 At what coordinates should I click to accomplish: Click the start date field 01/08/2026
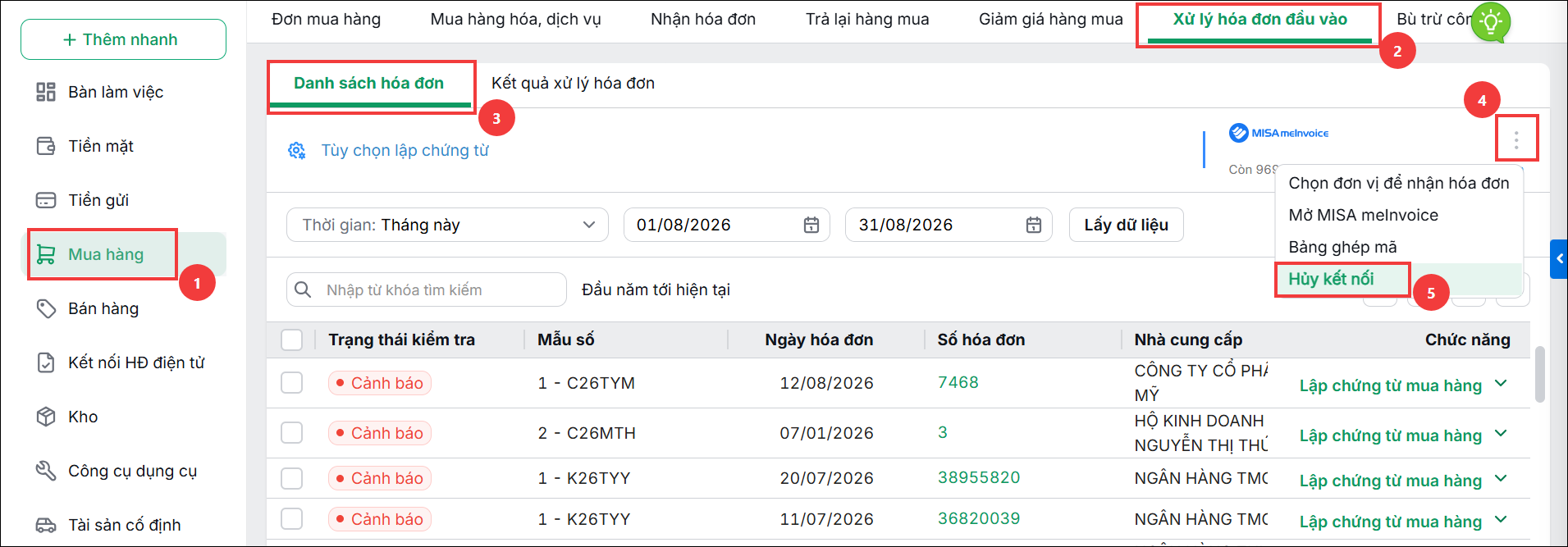pos(727,225)
